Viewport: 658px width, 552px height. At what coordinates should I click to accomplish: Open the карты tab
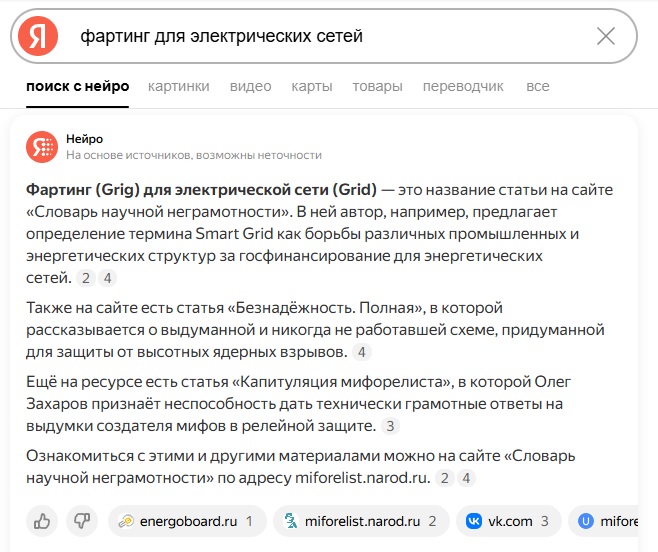312,86
